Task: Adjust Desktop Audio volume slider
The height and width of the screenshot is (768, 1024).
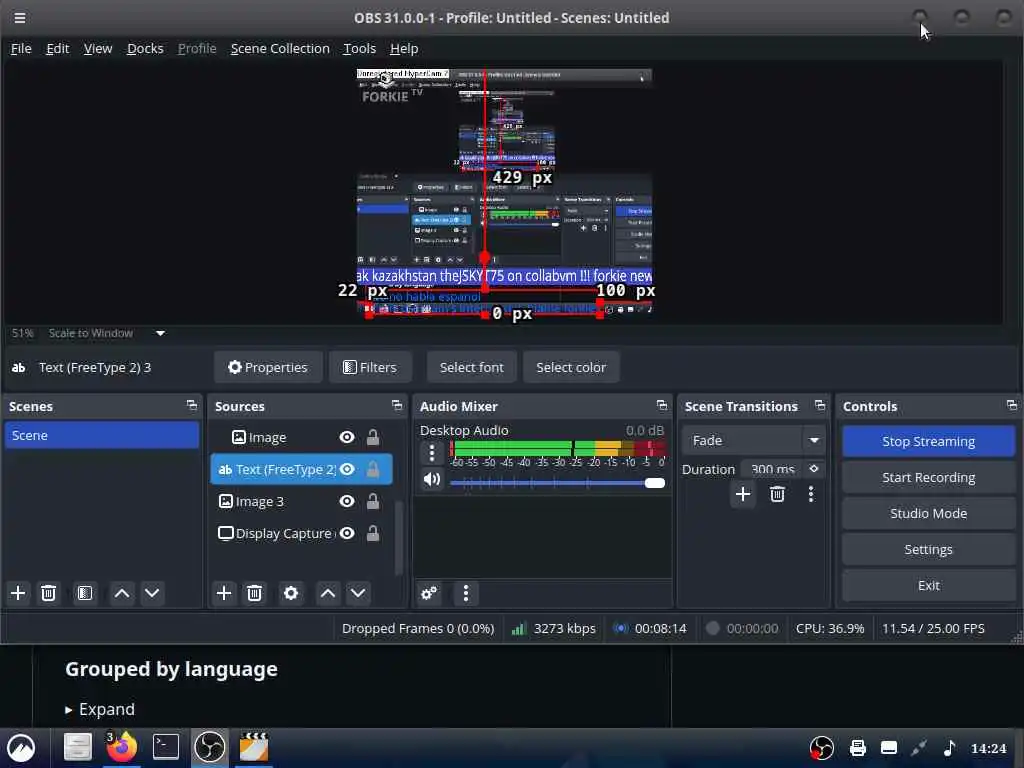Action: 558,483
